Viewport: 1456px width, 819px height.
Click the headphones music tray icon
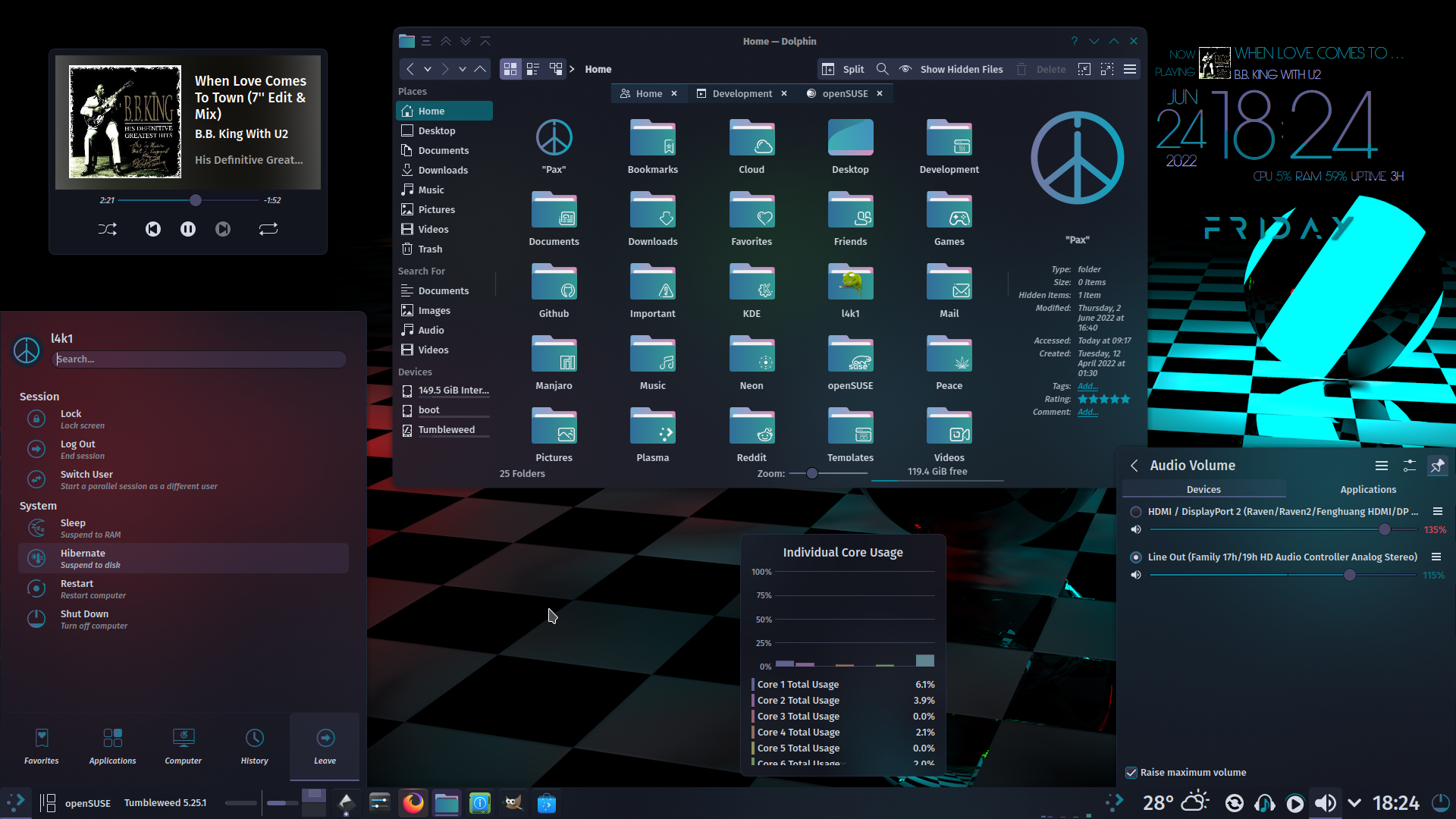point(1264,803)
